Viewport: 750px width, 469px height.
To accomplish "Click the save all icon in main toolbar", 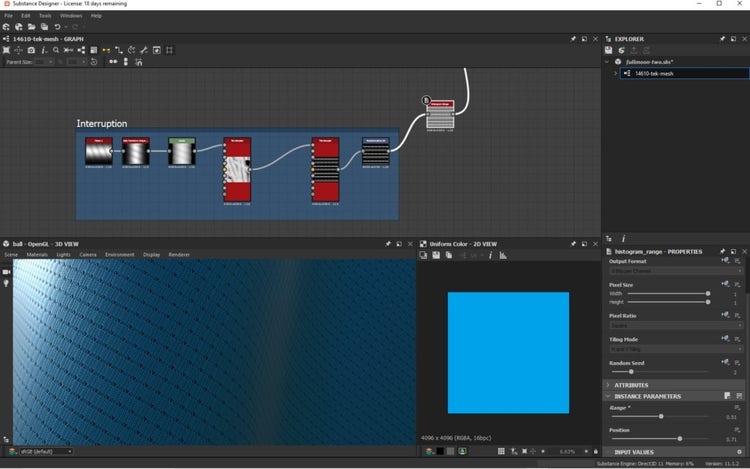I will coord(44,27).
